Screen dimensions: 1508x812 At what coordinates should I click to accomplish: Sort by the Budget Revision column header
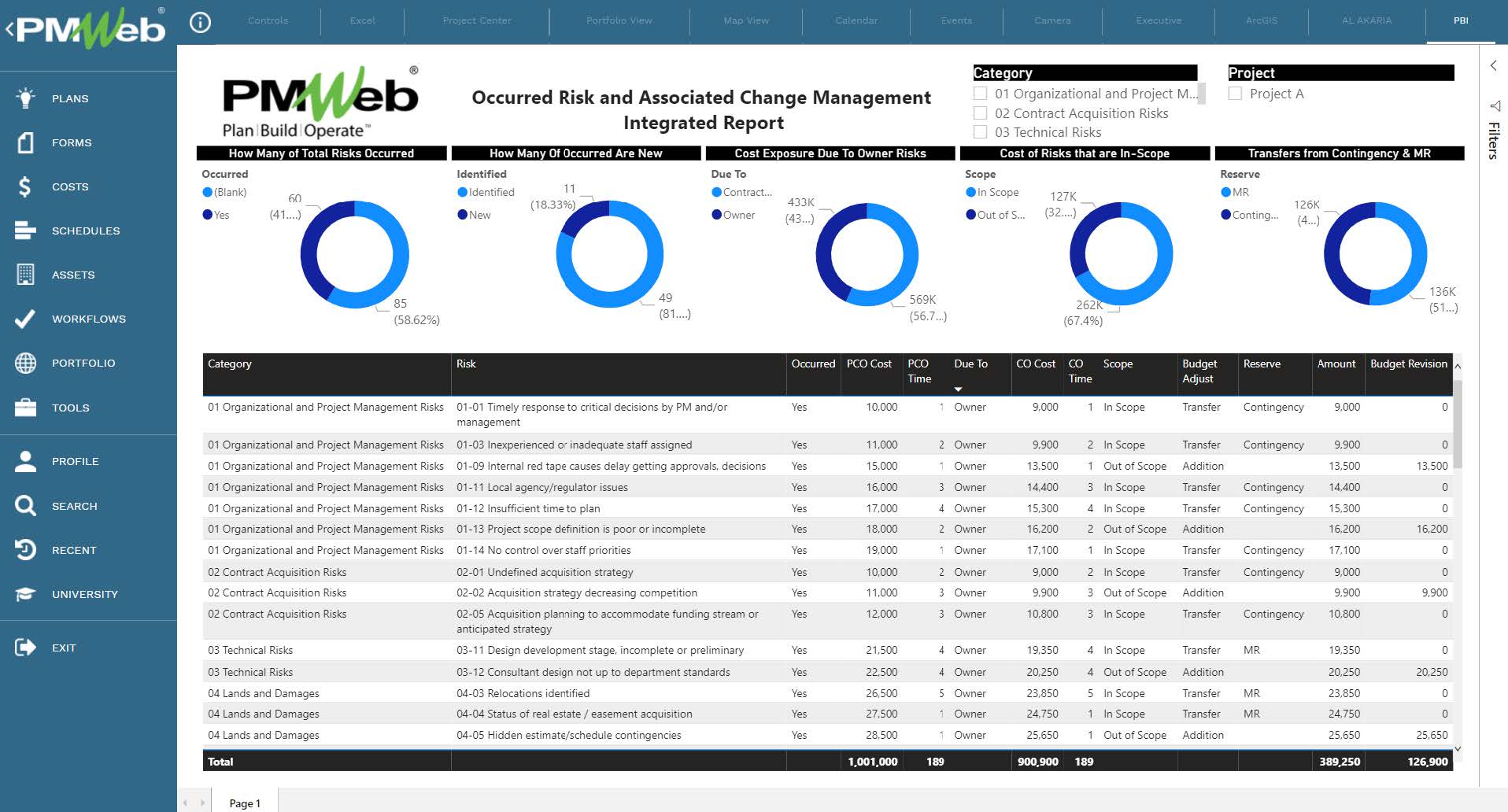pyautogui.click(x=1409, y=364)
